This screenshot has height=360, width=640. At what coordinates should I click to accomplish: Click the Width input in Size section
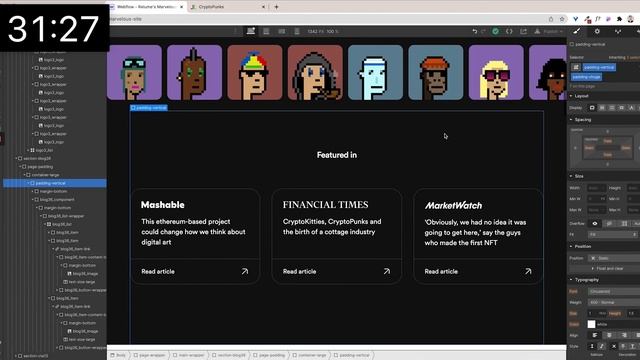tap(596, 188)
